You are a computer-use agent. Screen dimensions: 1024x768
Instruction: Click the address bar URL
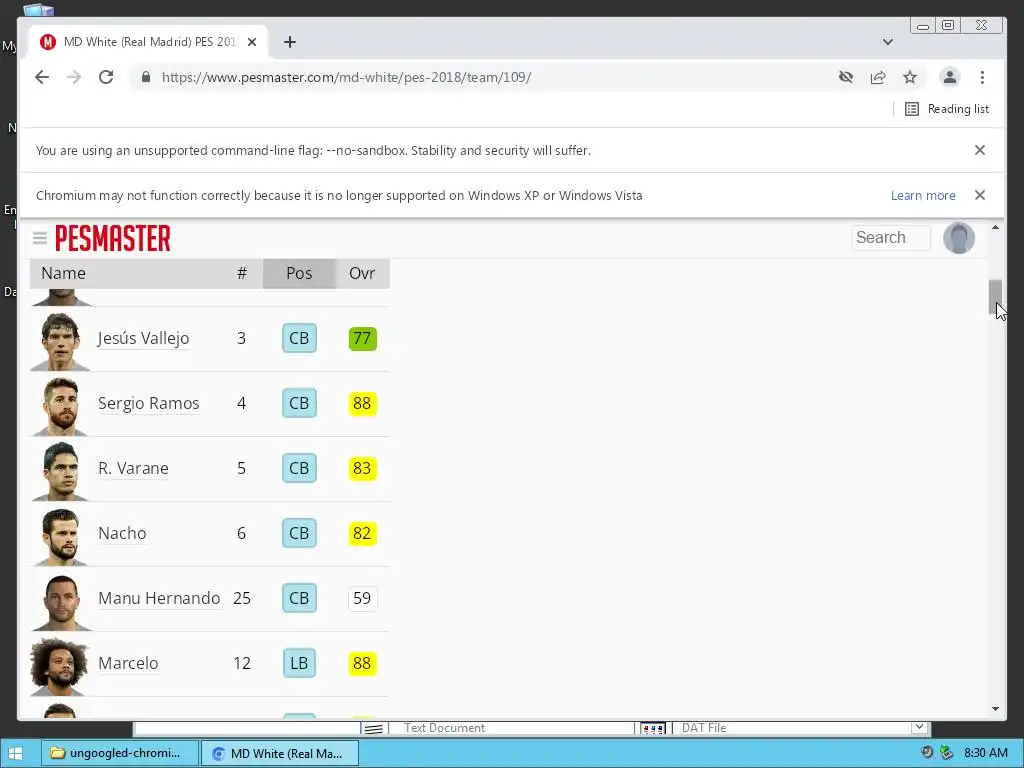pos(346,77)
